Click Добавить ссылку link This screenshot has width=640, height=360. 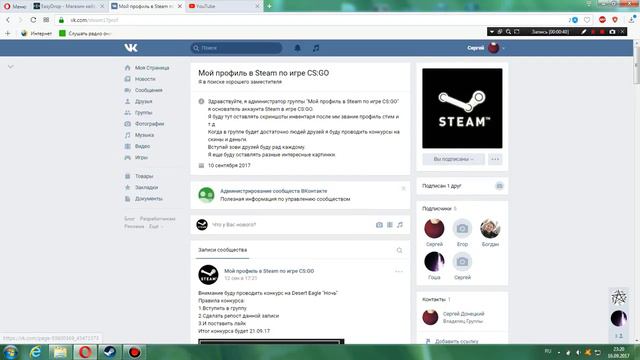point(456,341)
